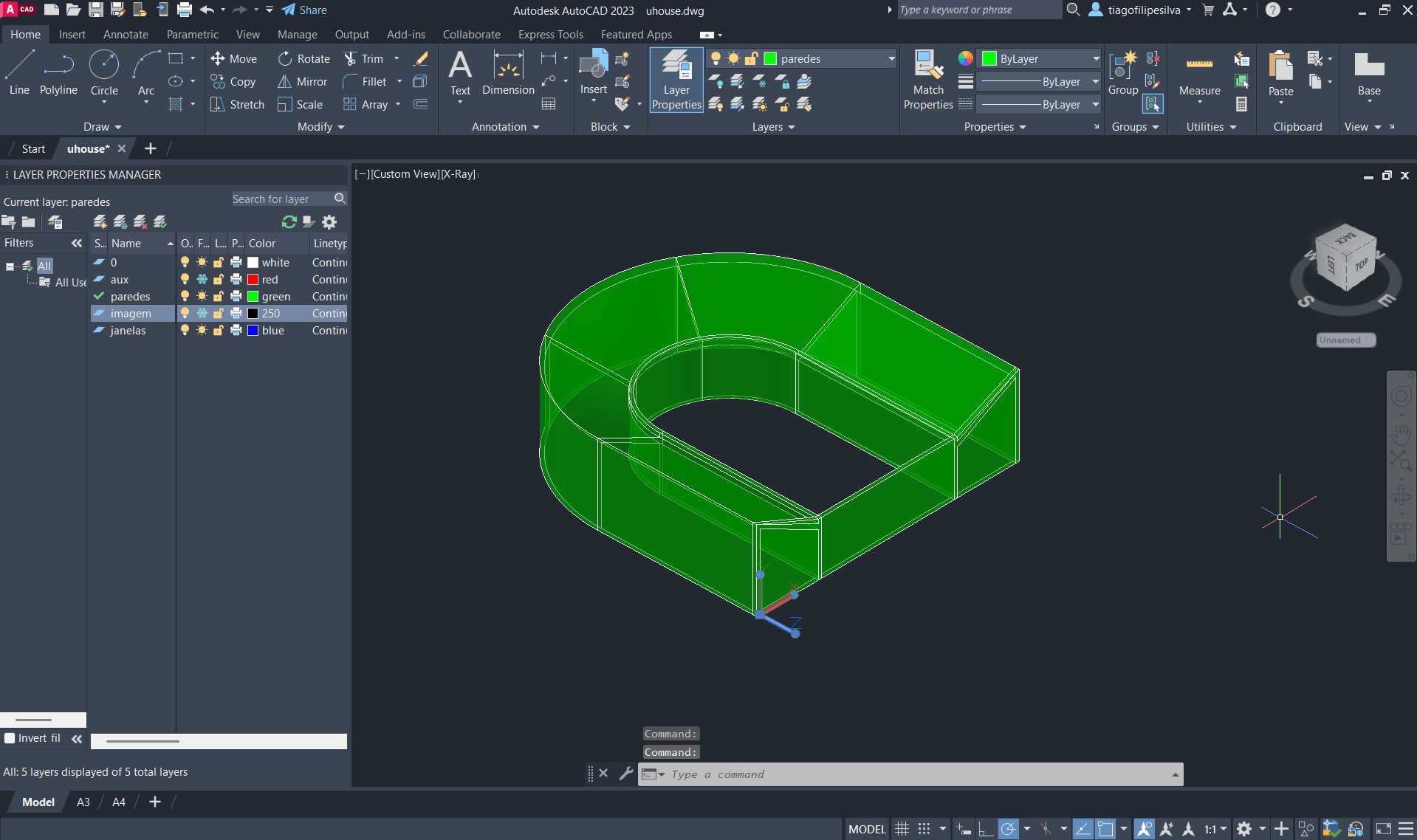Toggle freeze on the aux layer
1417x840 pixels.
202,280
